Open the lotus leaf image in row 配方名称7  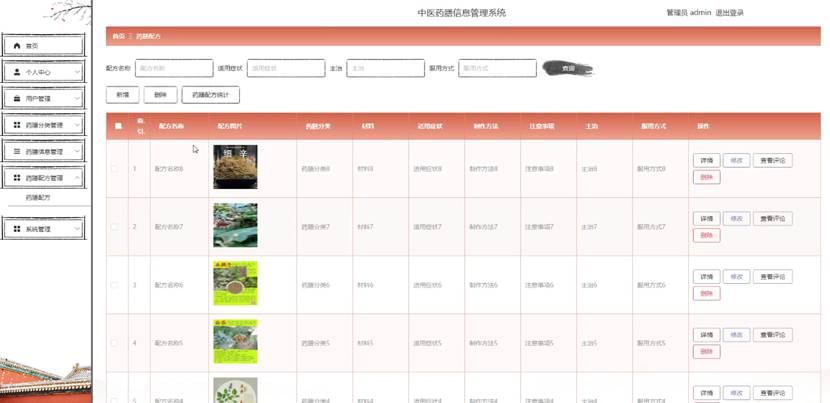coord(235,225)
